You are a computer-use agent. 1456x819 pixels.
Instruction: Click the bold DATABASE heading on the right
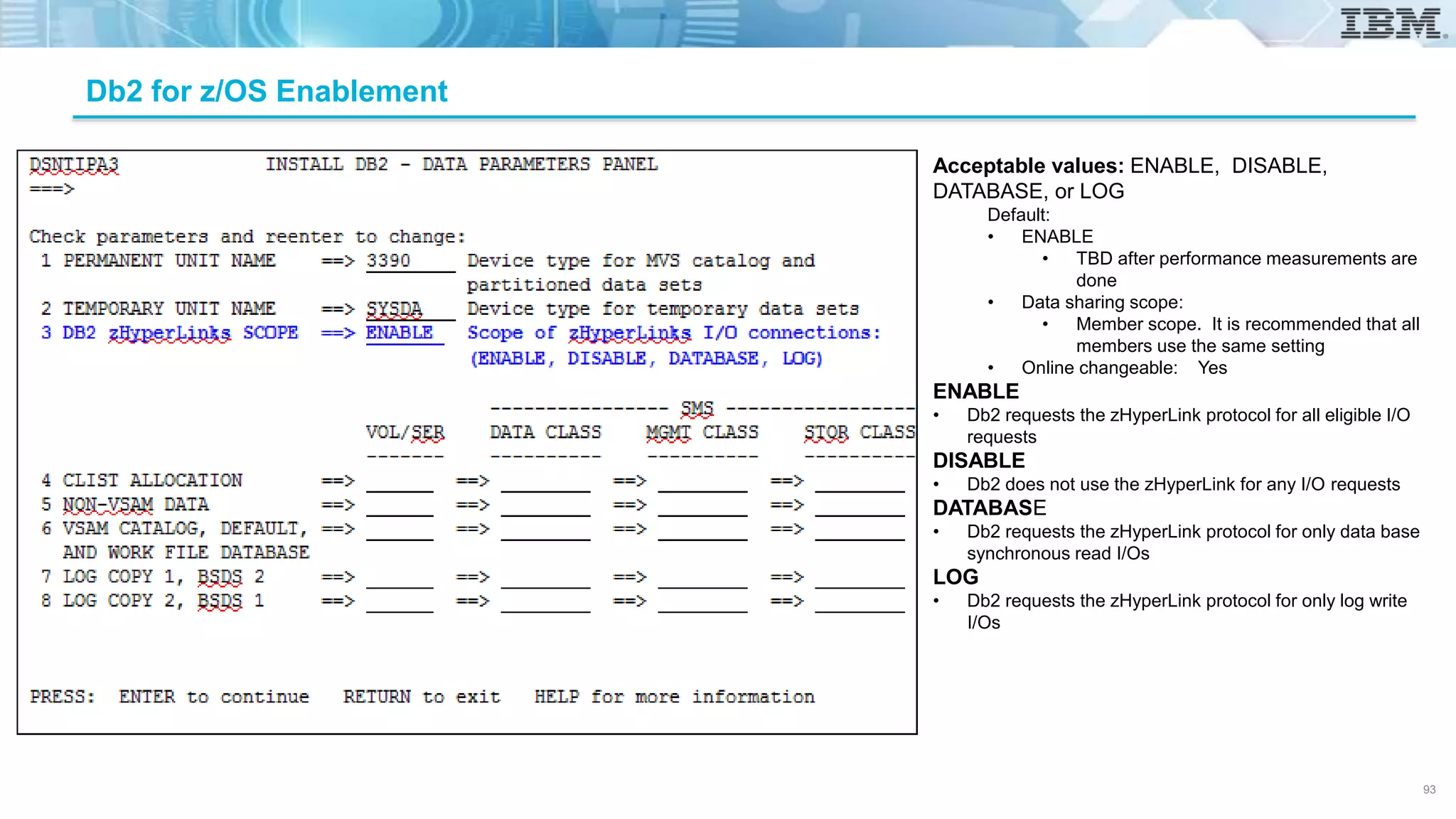click(990, 508)
